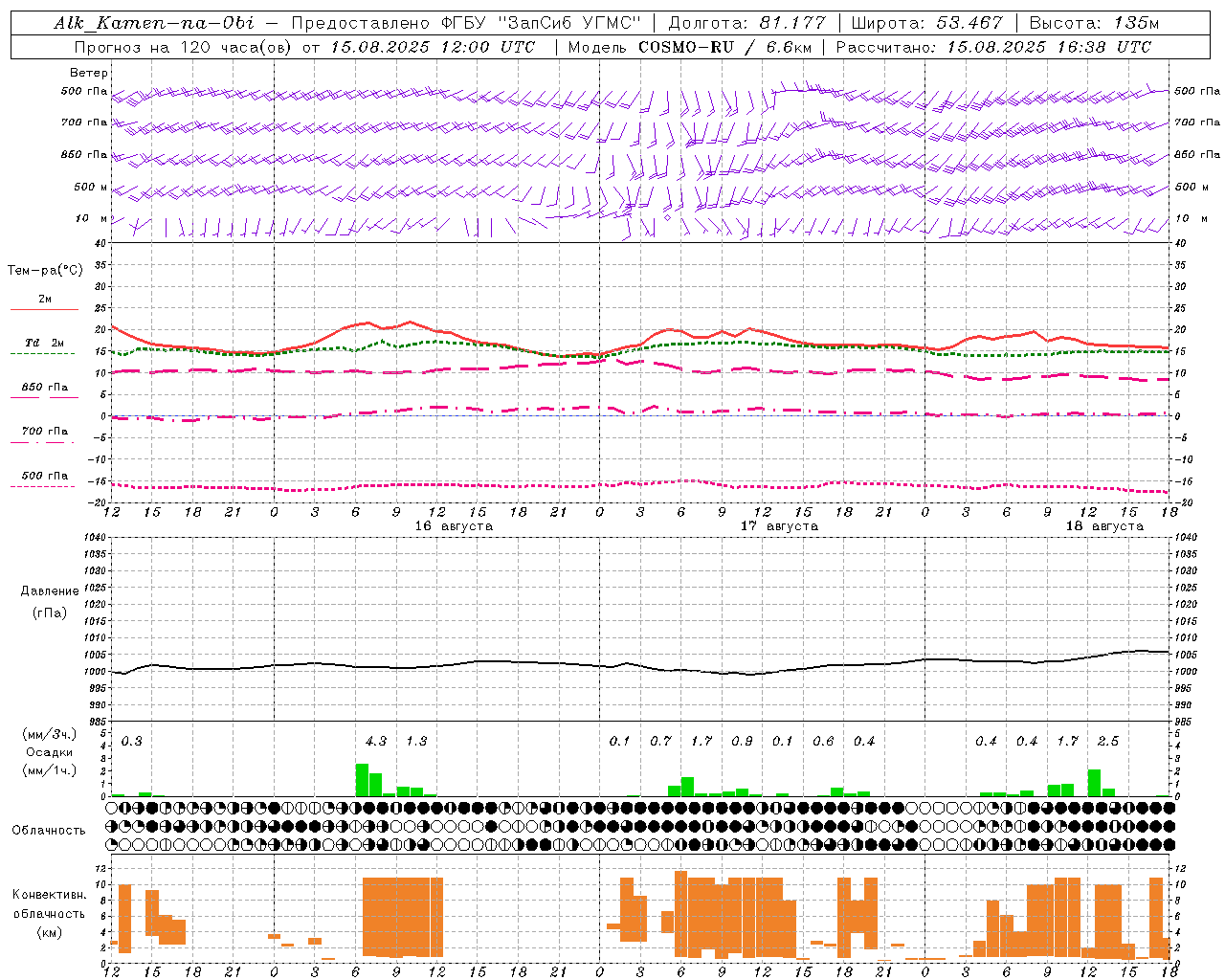This screenshot has height=980, width=1225.
Task: Click the "Рассчитано: 15.08.2025 16:38 UTC" timestamp
Action: tap(994, 47)
